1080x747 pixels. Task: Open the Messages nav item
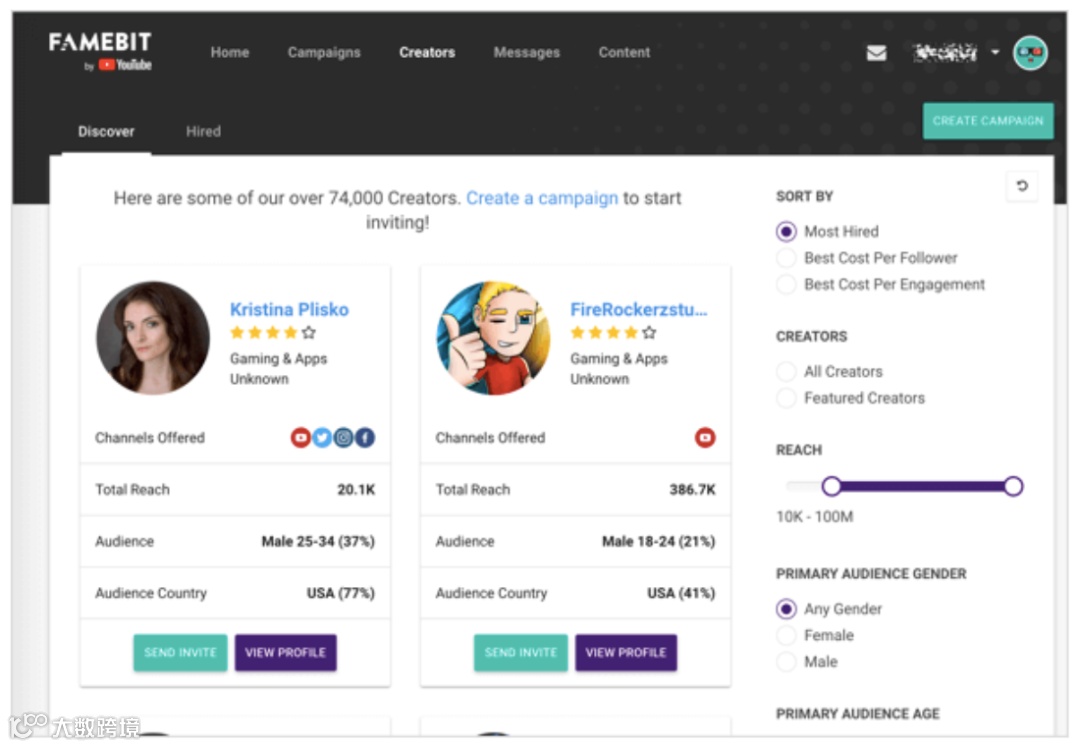(527, 52)
